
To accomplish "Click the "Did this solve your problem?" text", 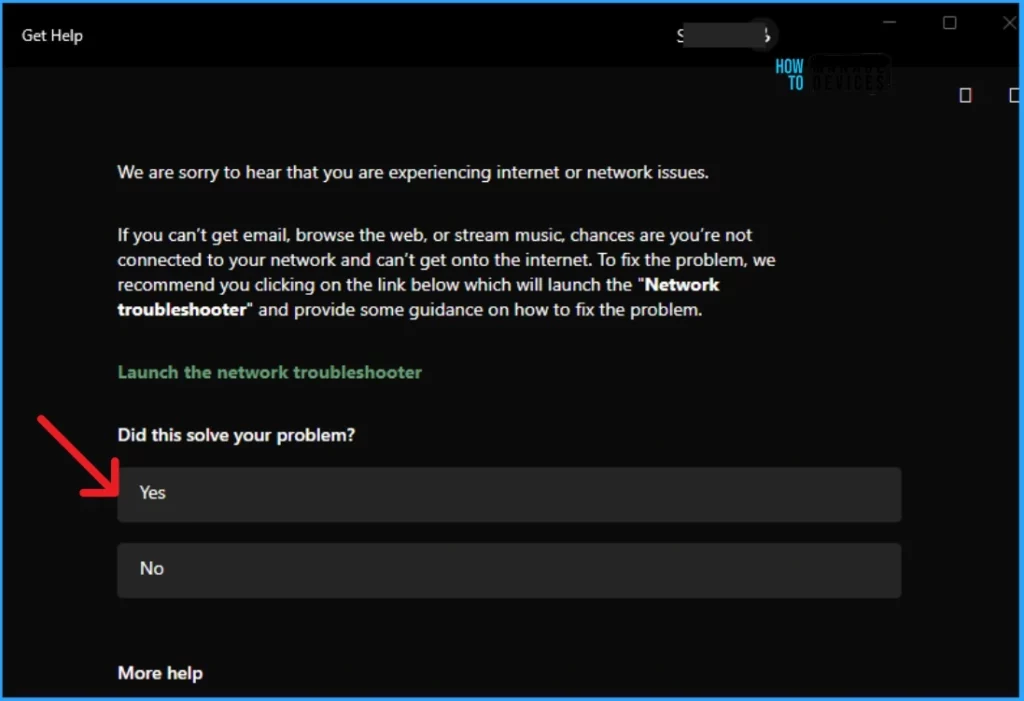I will (x=236, y=435).
